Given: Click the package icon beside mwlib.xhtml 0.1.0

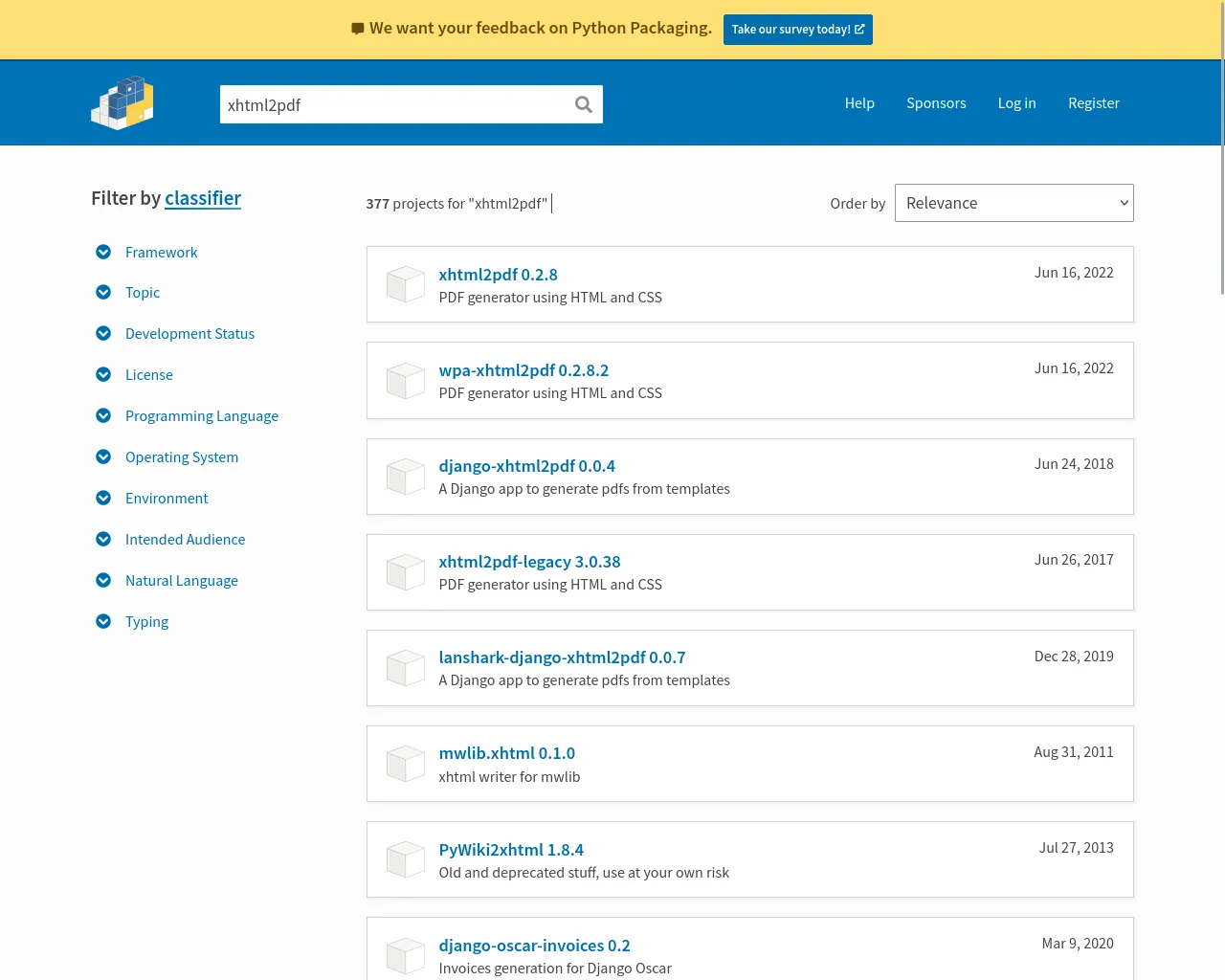Looking at the screenshot, I should [x=405, y=764].
